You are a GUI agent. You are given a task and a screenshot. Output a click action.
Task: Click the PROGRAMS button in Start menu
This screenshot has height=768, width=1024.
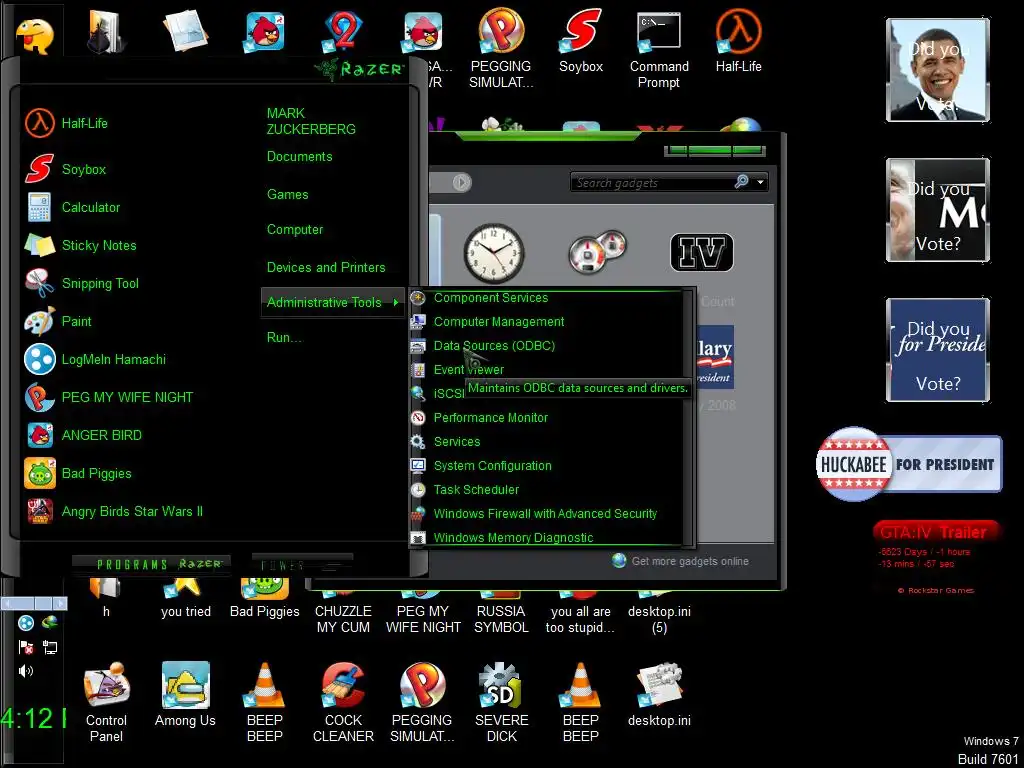(151, 564)
